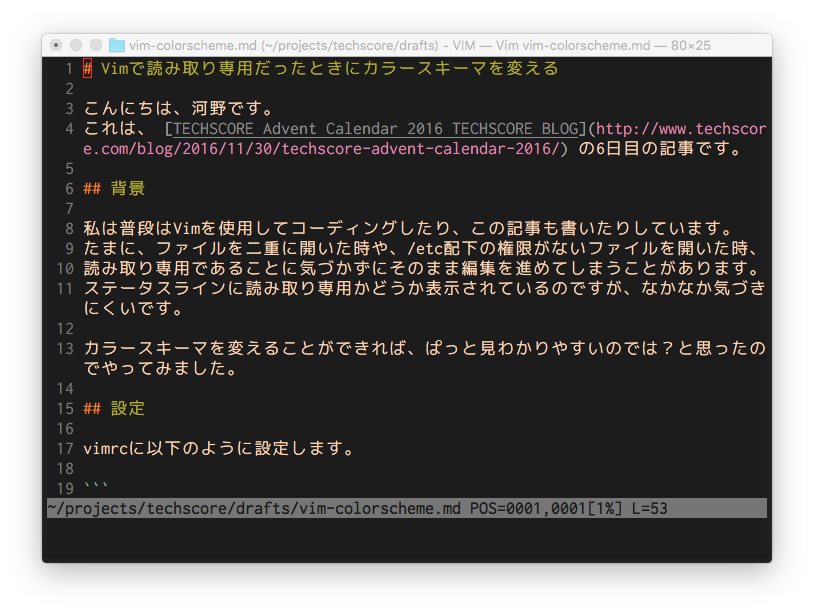Click the folder proxy icon in title bar
814x613 pixels.
click(117, 45)
